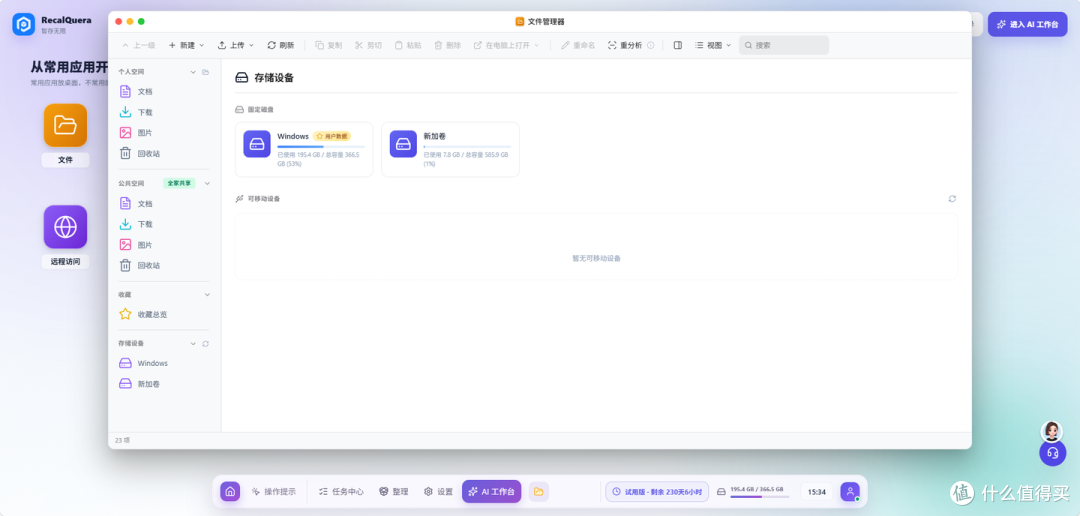Open the 文件 desktop app icon
Image resolution: width=1080 pixels, height=516 pixels.
click(x=65, y=125)
